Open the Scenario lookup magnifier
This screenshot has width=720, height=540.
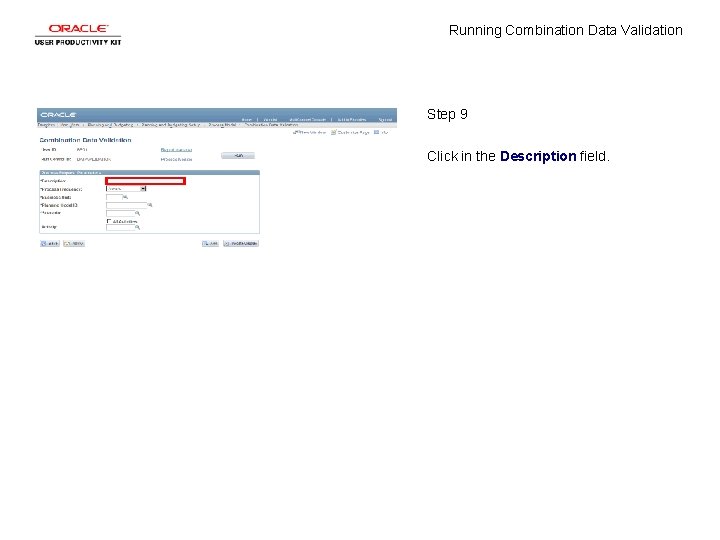(137, 214)
